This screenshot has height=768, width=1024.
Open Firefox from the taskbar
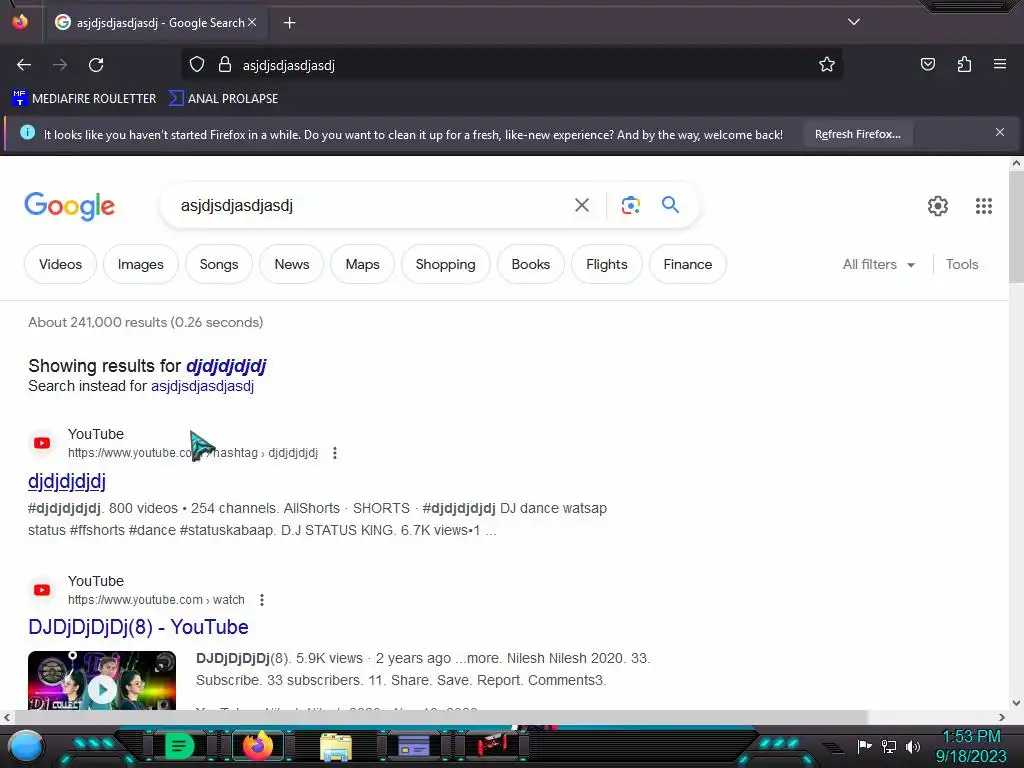click(x=258, y=746)
